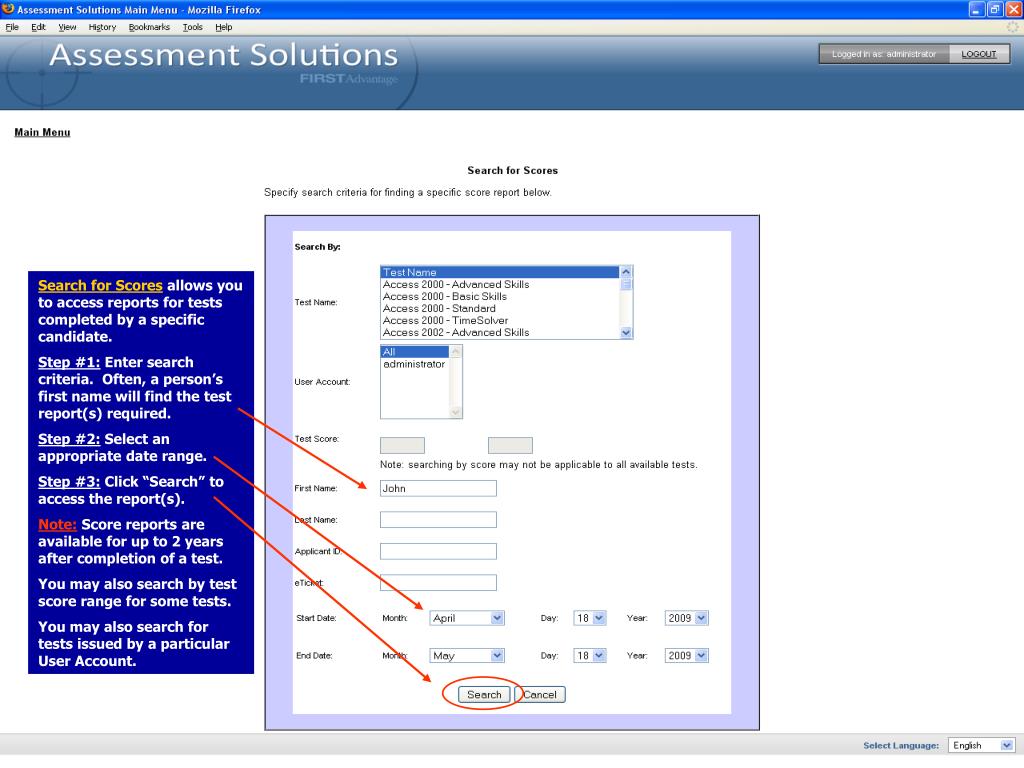The height and width of the screenshot is (768, 1024).
Task: Open the End Date Year dropdown
Action: (x=686, y=656)
